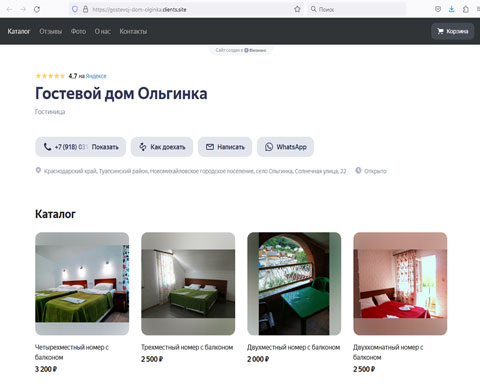This screenshot has height=384, width=480.
Task: Open the О нас menu item
Action: [x=103, y=31]
